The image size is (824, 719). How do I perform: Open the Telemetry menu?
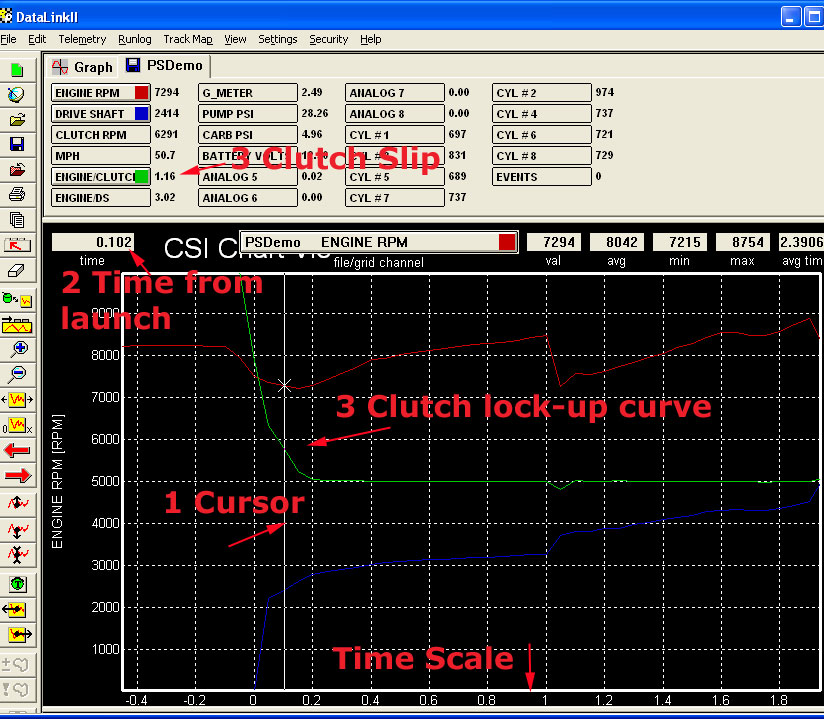click(82, 39)
